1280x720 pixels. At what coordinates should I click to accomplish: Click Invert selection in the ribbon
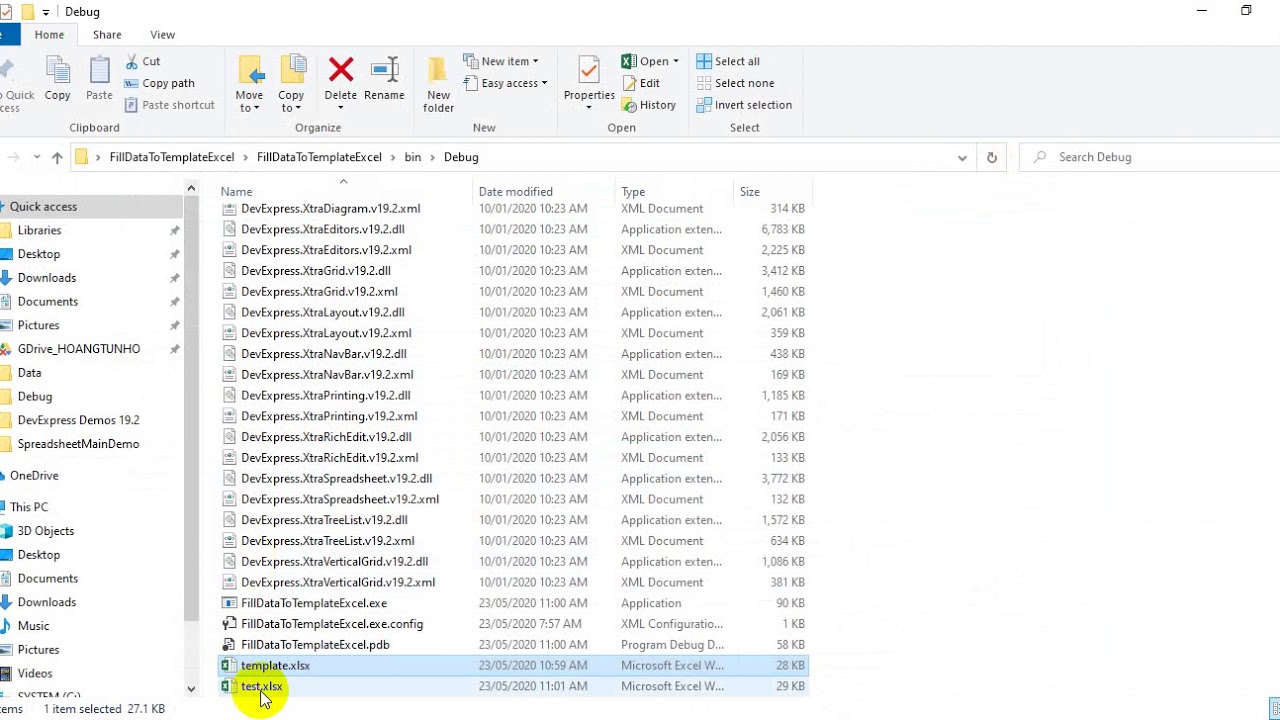(744, 105)
